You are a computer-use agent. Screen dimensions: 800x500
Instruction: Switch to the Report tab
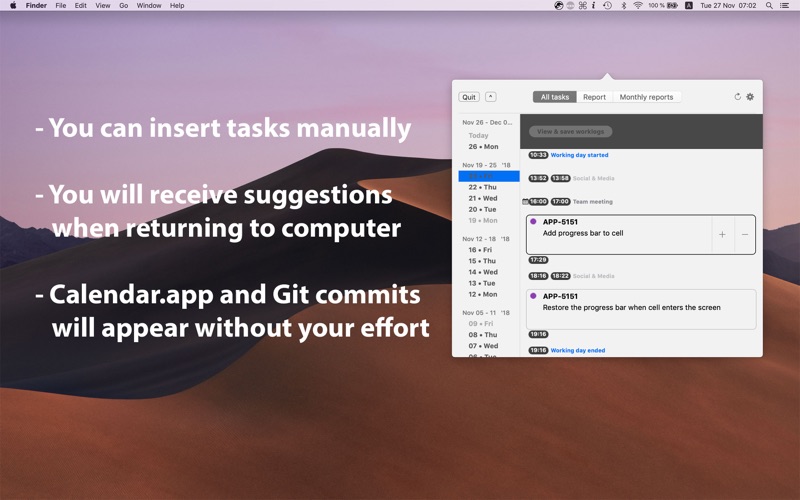tap(594, 97)
